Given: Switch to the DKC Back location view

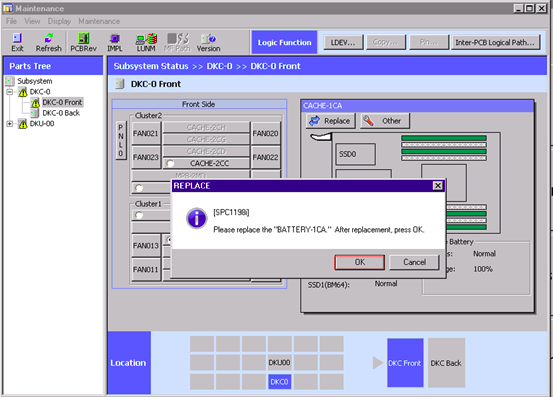Looking at the screenshot, I should coord(446,363).
